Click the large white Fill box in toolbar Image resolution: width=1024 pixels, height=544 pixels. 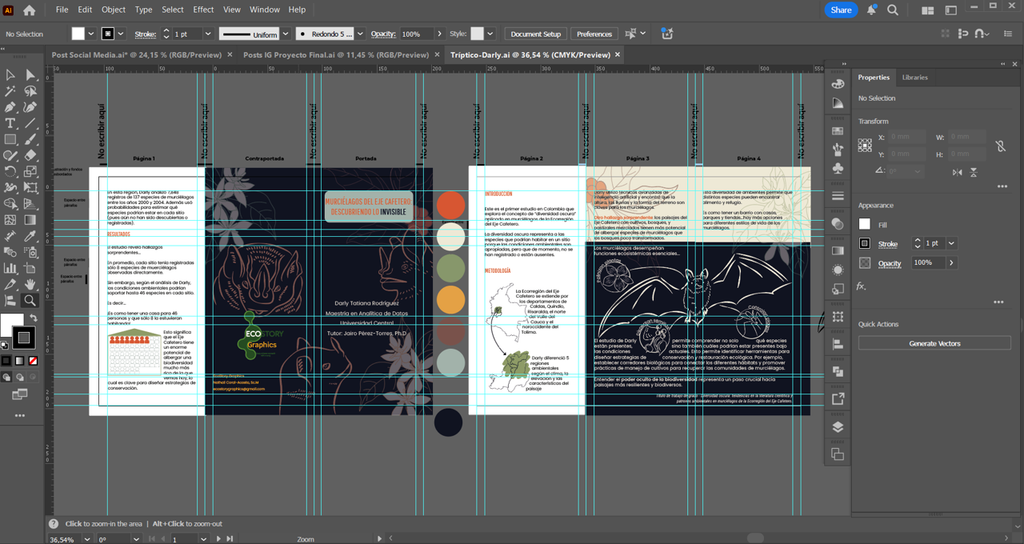click(11, 325)
